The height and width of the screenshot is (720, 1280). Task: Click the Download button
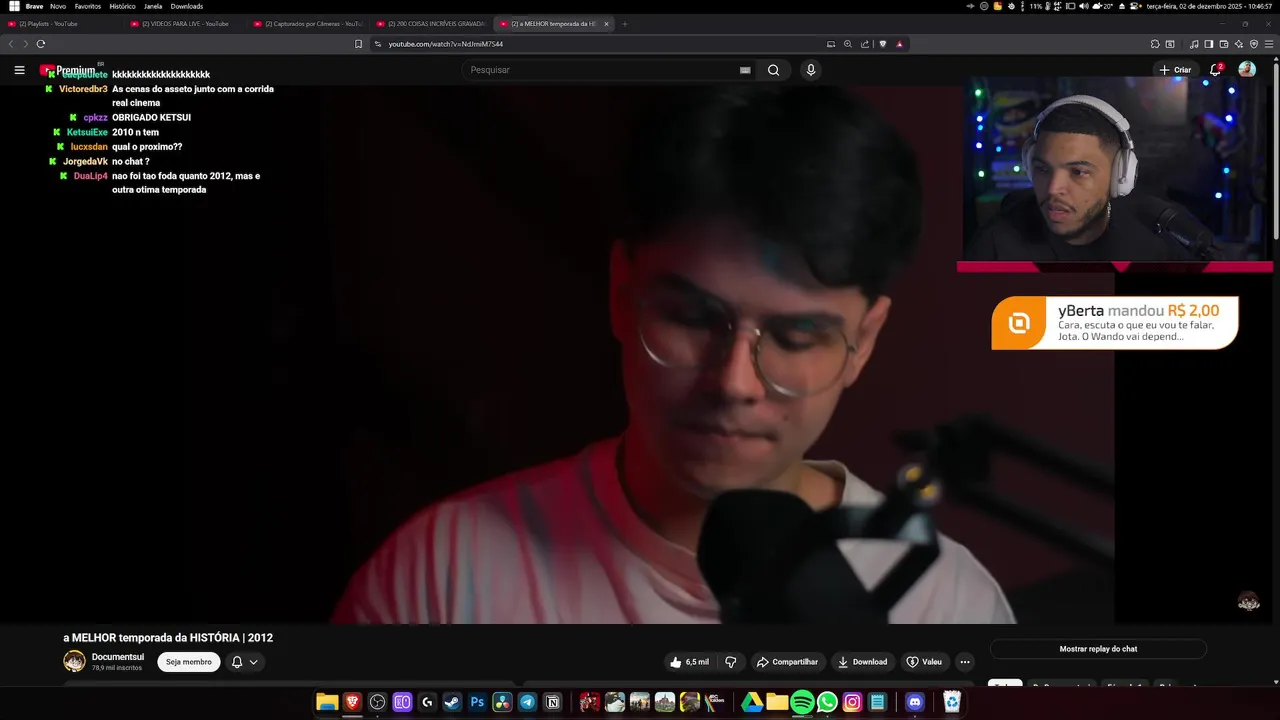click(x=863, y=662)
